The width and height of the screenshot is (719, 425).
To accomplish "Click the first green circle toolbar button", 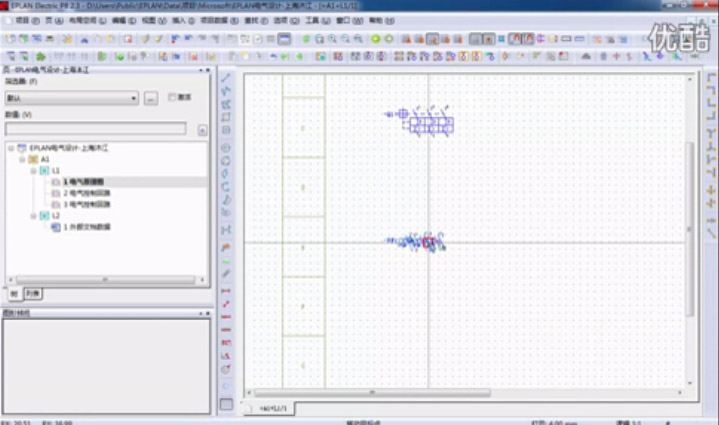I will pos(376,39).
